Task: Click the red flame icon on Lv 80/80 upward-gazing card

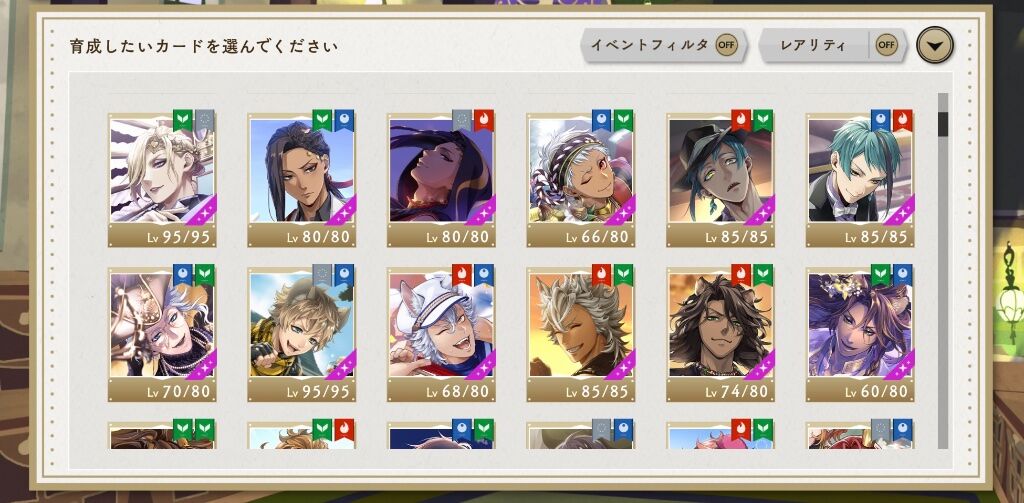Action: click(484, 120)
